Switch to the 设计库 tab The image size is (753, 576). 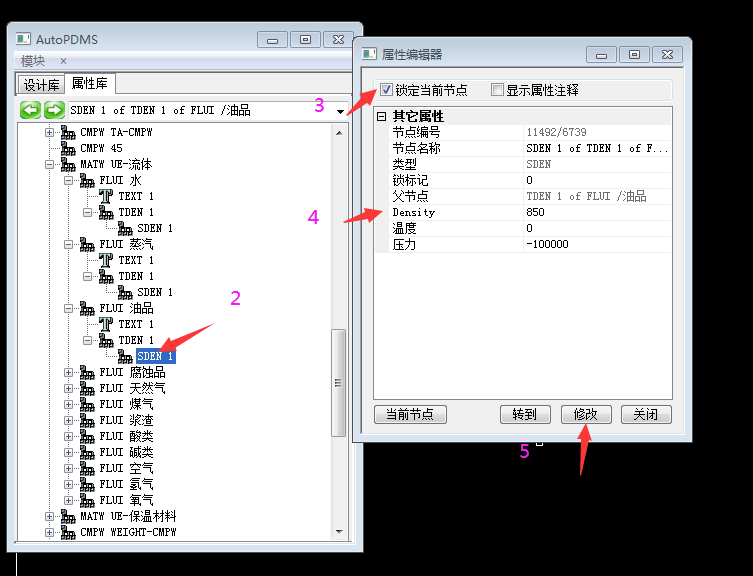pos(42,85)
